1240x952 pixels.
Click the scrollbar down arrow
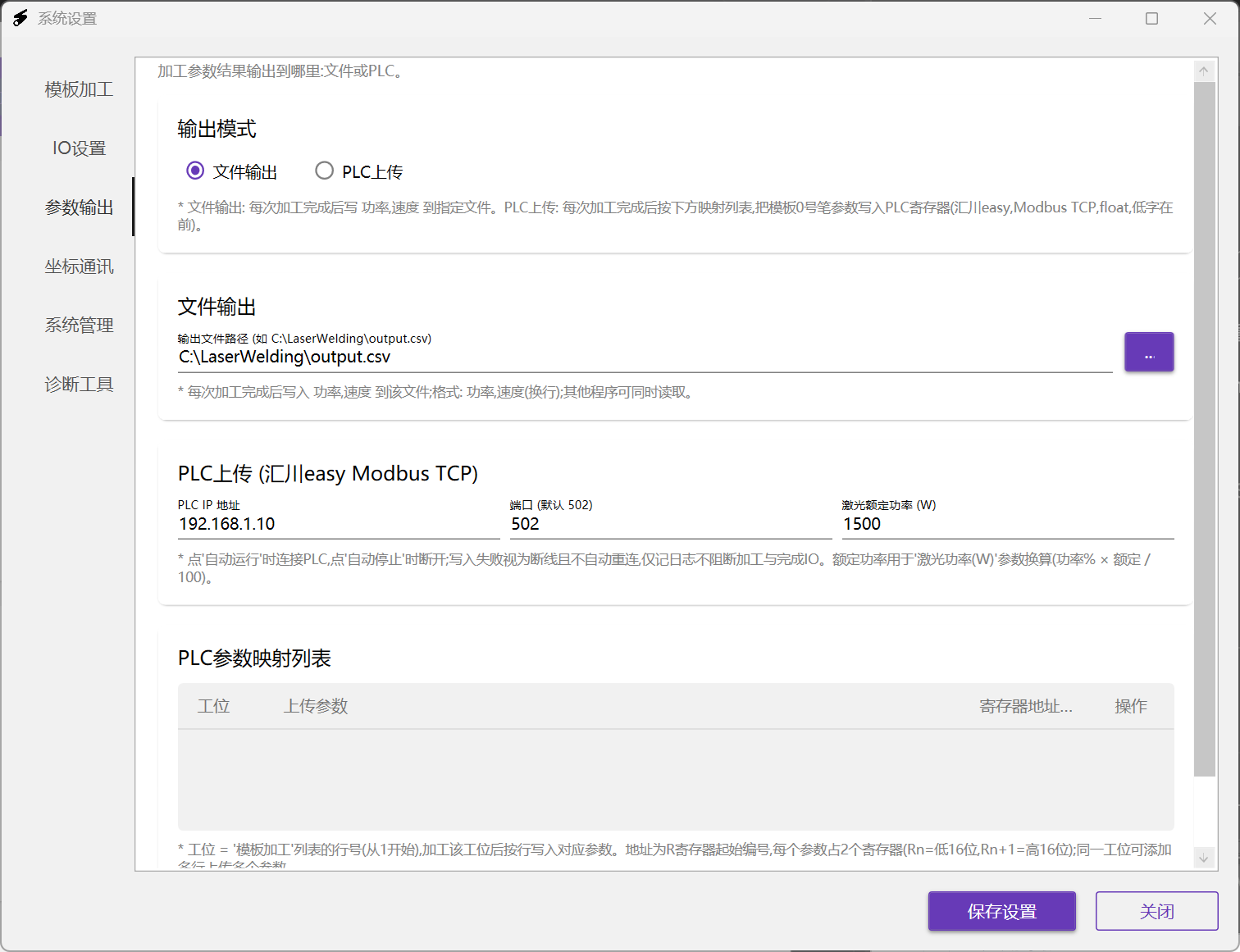point(1204,858)
